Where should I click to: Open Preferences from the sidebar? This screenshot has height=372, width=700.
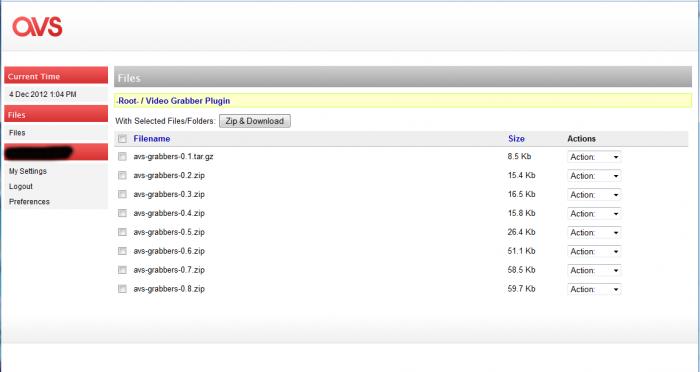tap(29, 201)
